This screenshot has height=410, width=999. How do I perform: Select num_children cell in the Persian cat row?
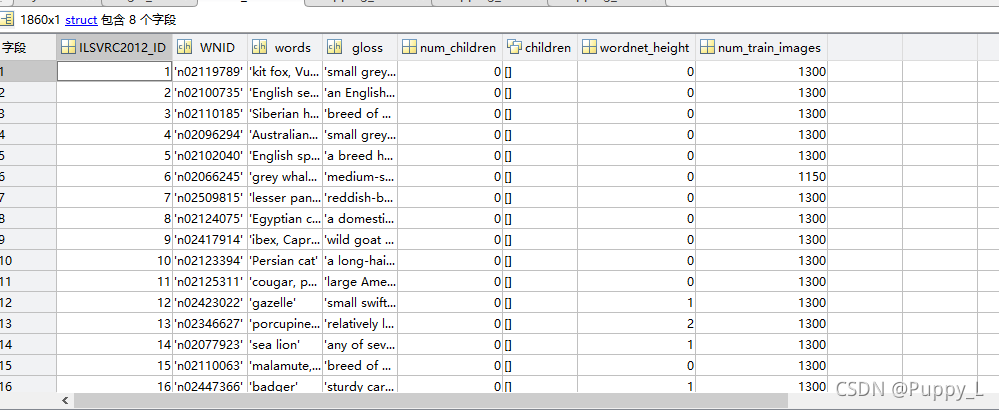450,260
